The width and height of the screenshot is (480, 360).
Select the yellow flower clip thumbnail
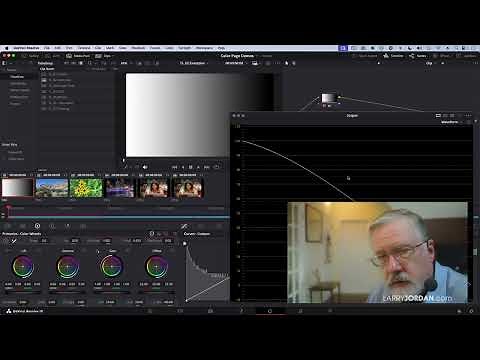coord(86,188)
